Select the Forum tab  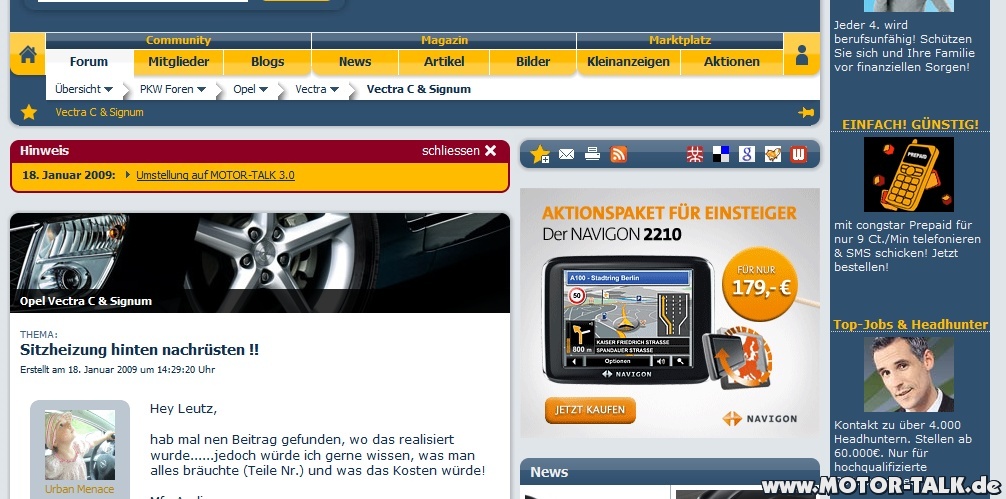tap(89, 62)
